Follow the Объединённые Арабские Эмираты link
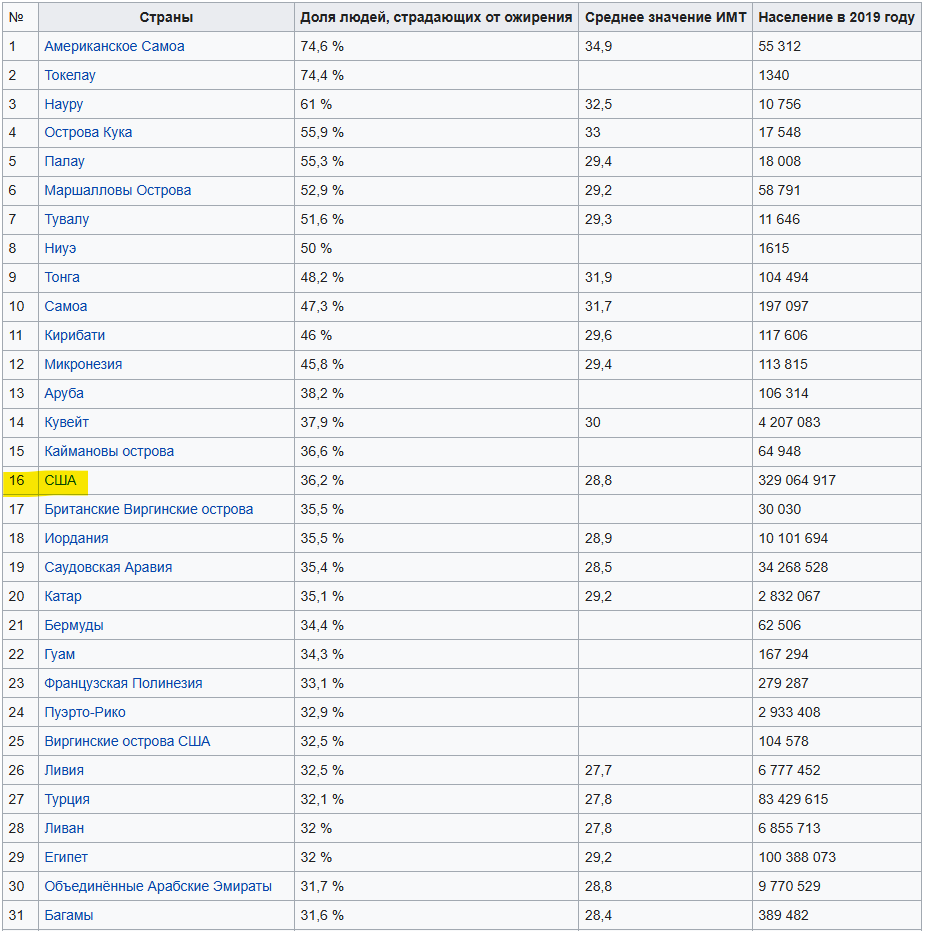 click(x=158, y=886)
